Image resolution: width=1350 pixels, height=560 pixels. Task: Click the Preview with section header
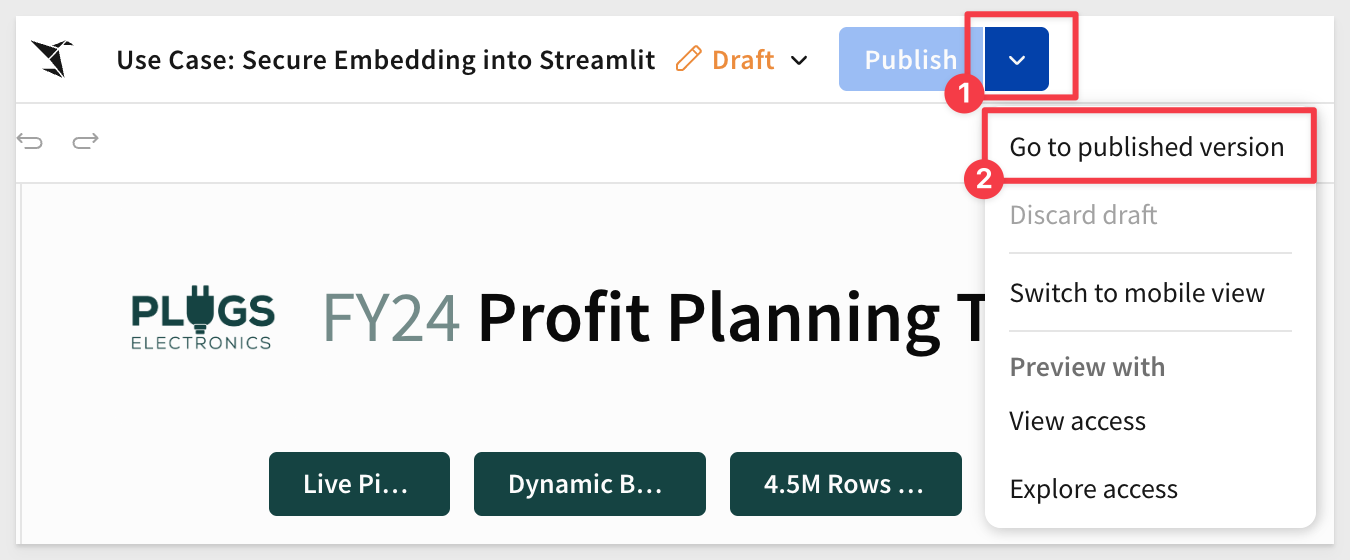(1088, 367)
